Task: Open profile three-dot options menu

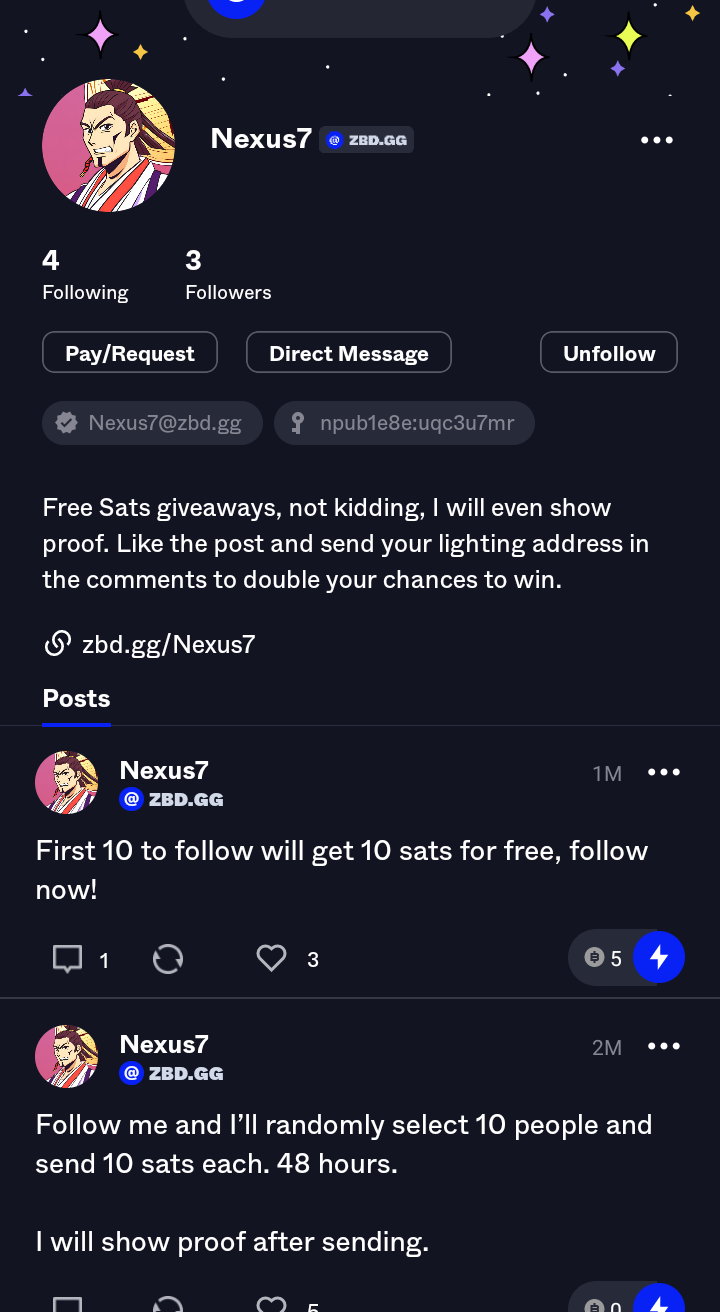Action: 657,140
